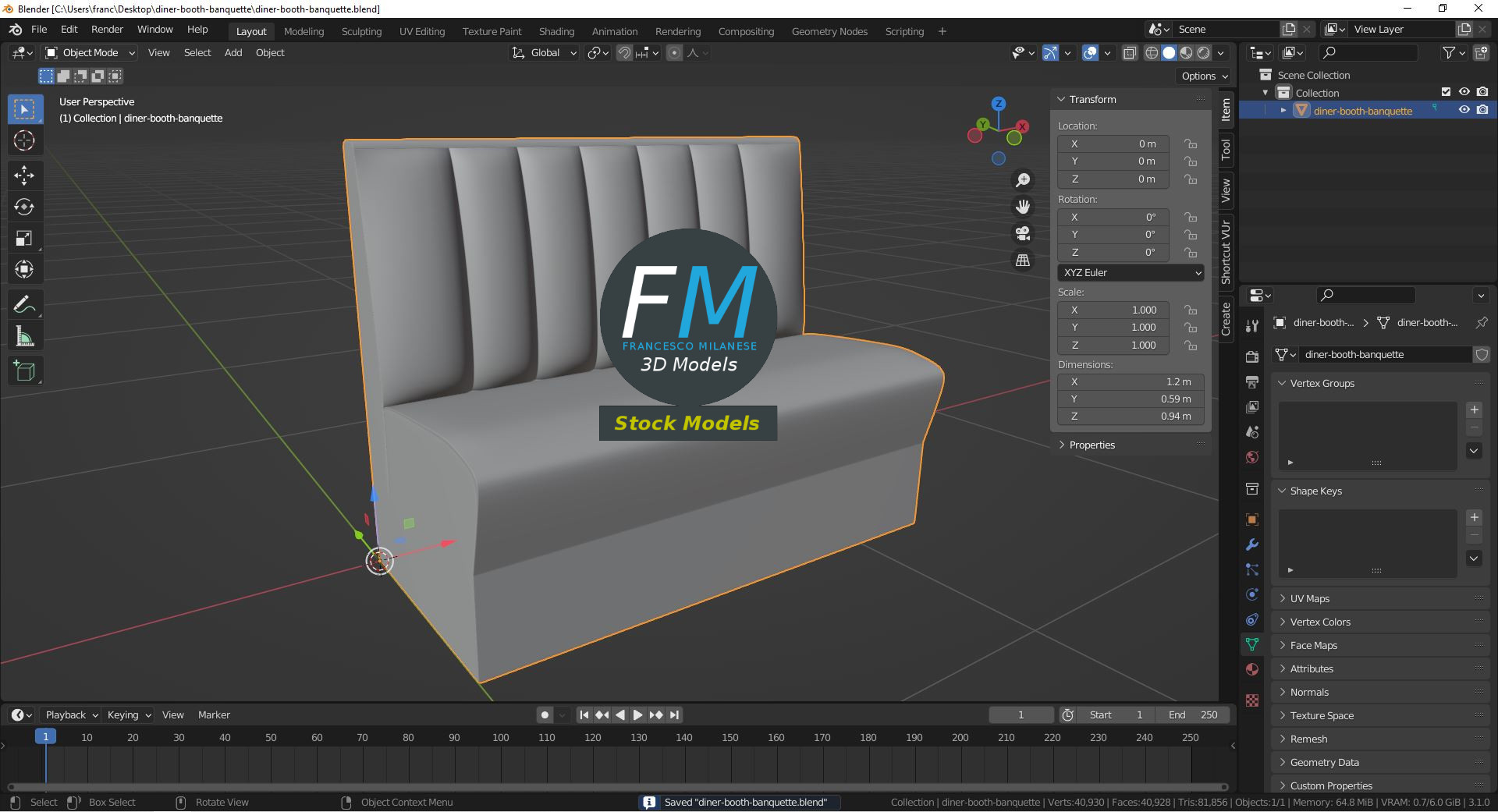Click the End frame 250 field

pyautogui.click(x=1194, y=715)
